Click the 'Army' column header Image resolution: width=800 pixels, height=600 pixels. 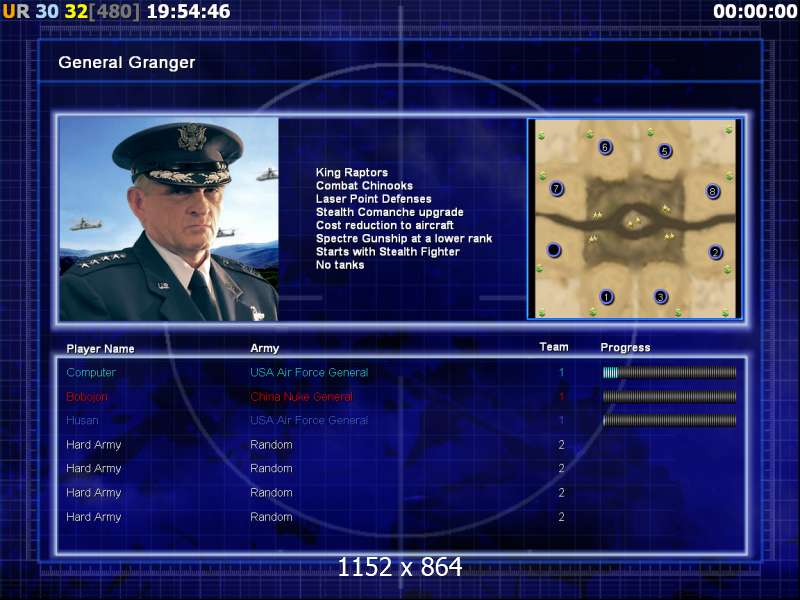pyautogui.click(x=264, y=348)
